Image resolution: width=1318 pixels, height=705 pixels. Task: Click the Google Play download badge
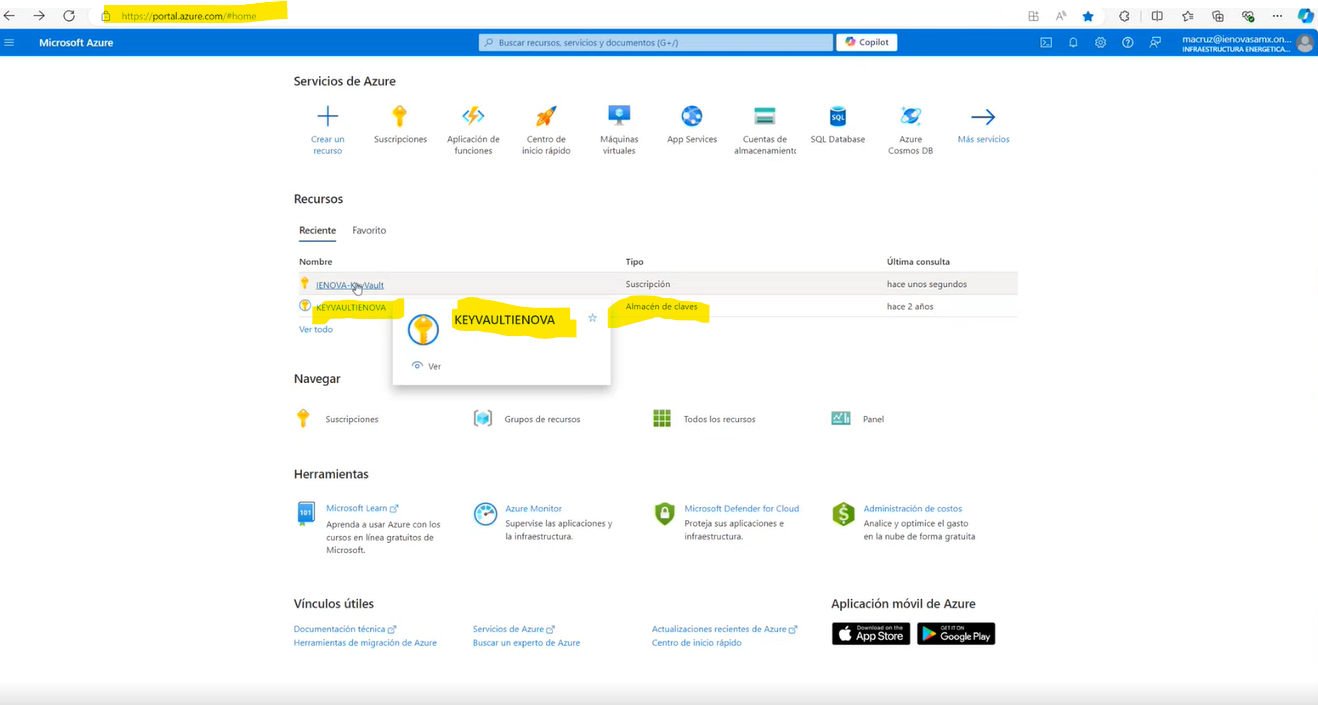click(956, 634)
